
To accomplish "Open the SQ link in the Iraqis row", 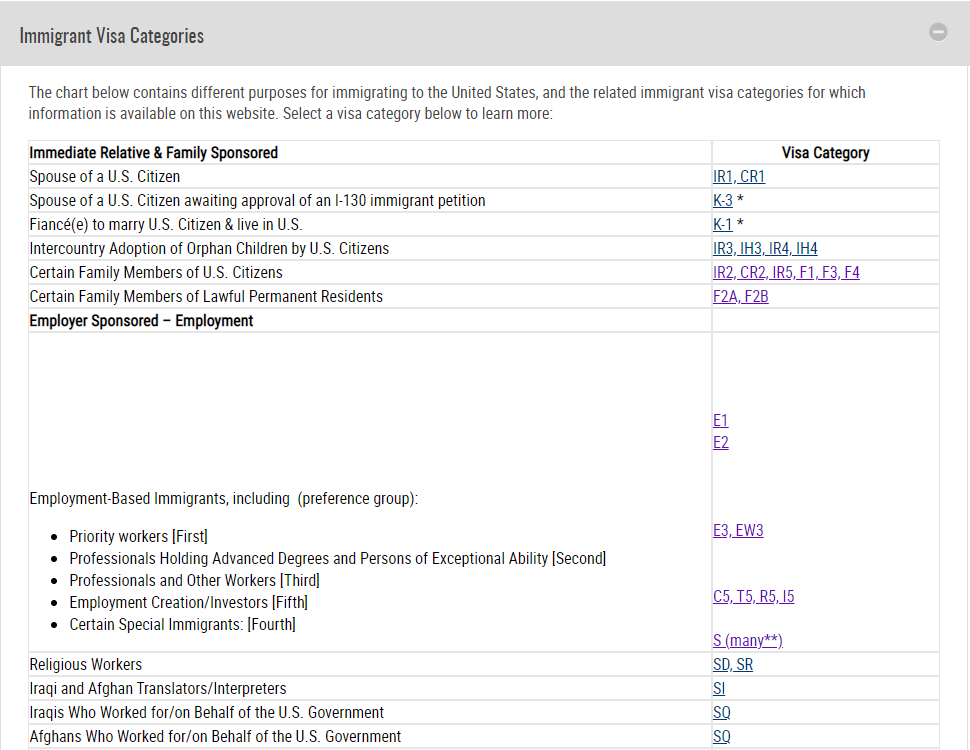I will click(x=722, y=713).
